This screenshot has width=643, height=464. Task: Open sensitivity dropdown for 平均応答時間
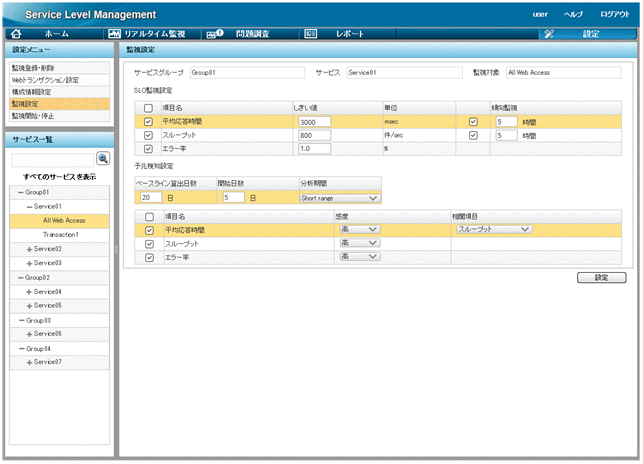pyautogui.click(x=359, y=229)
